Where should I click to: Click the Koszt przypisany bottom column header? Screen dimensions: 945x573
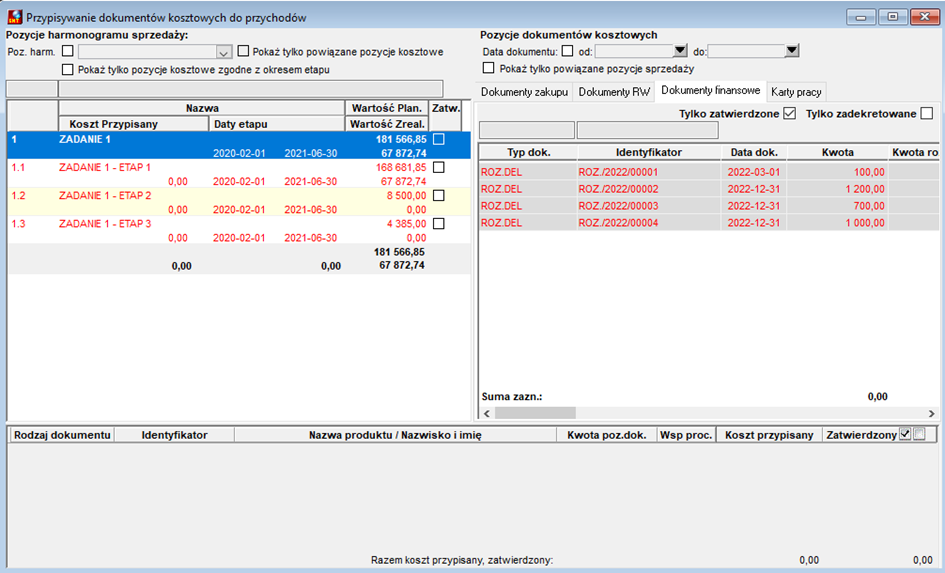769,435
